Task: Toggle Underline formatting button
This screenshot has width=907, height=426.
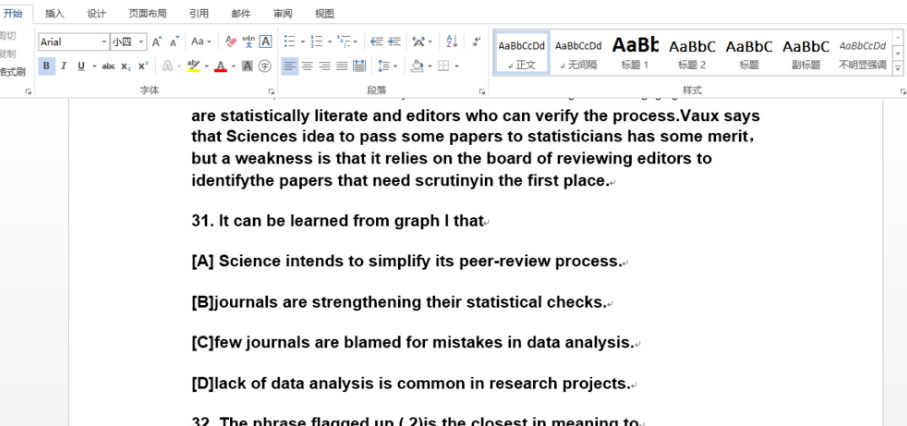Action: pos(79,66)
